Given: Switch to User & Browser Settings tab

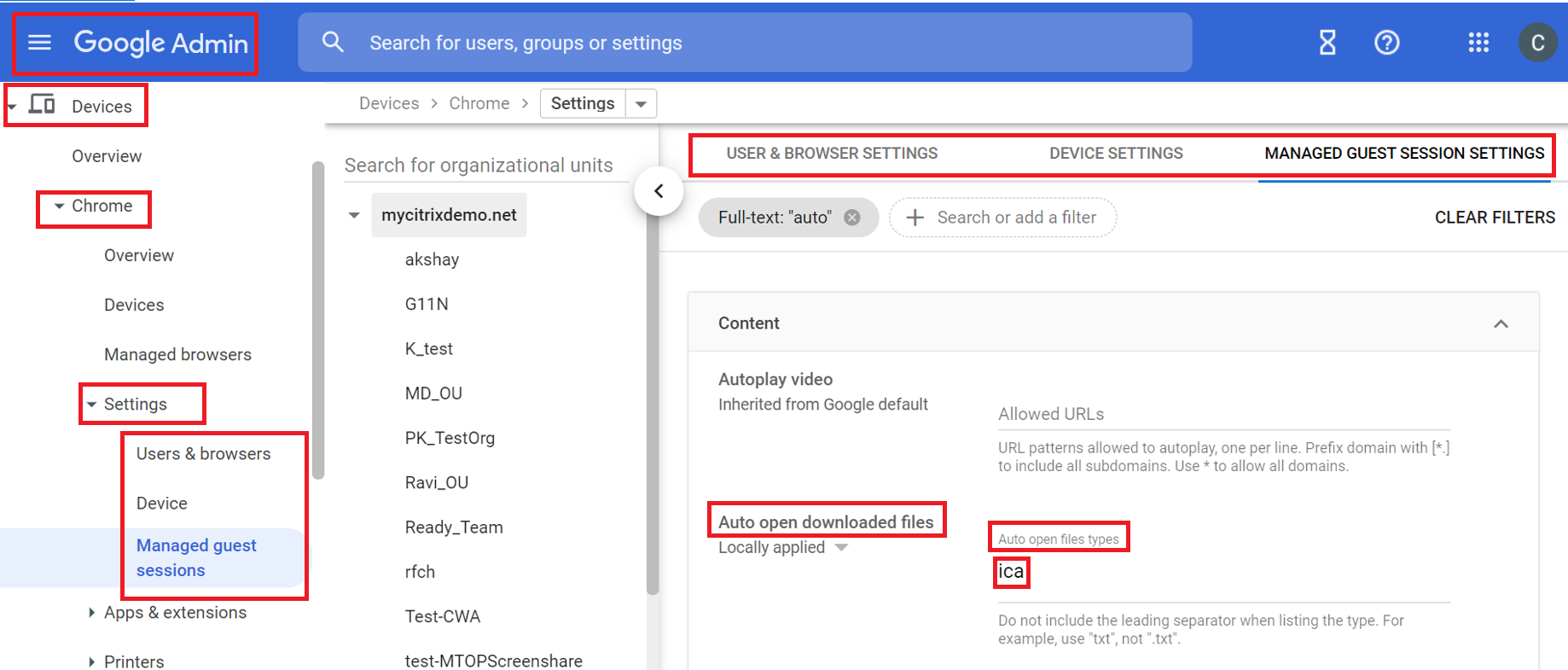Looking at the screenshot, I should coord(832,154).
